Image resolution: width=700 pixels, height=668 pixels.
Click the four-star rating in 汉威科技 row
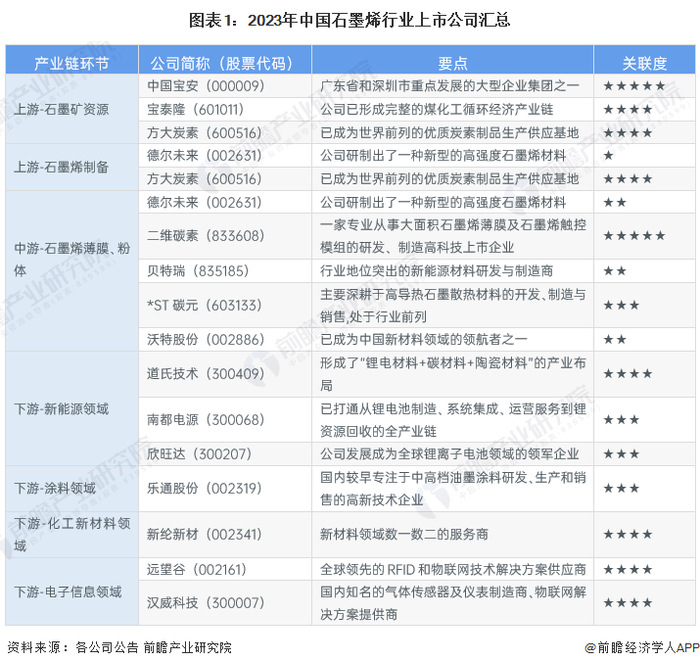[628, 603]
